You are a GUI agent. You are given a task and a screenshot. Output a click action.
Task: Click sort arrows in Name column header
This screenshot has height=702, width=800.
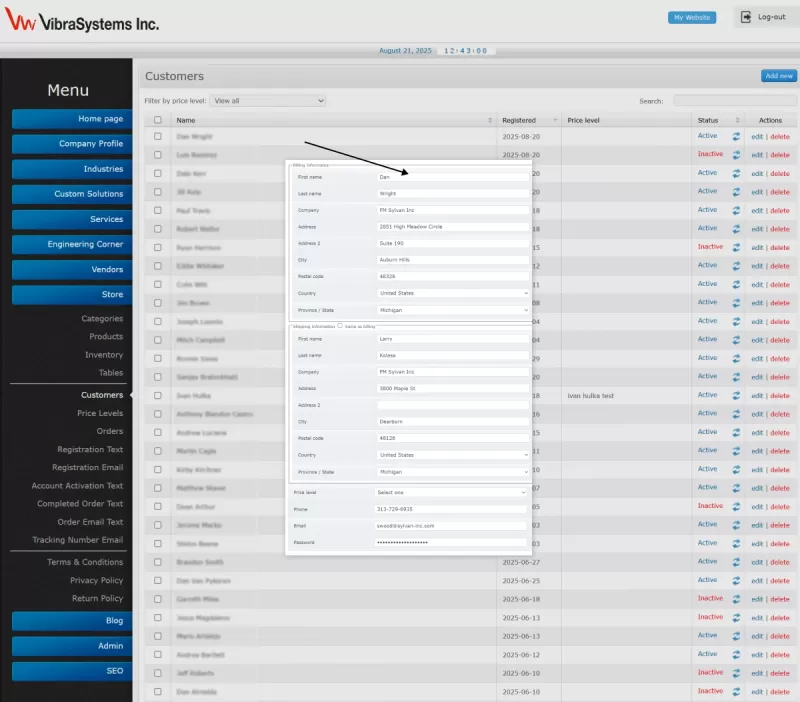point(490,120)
